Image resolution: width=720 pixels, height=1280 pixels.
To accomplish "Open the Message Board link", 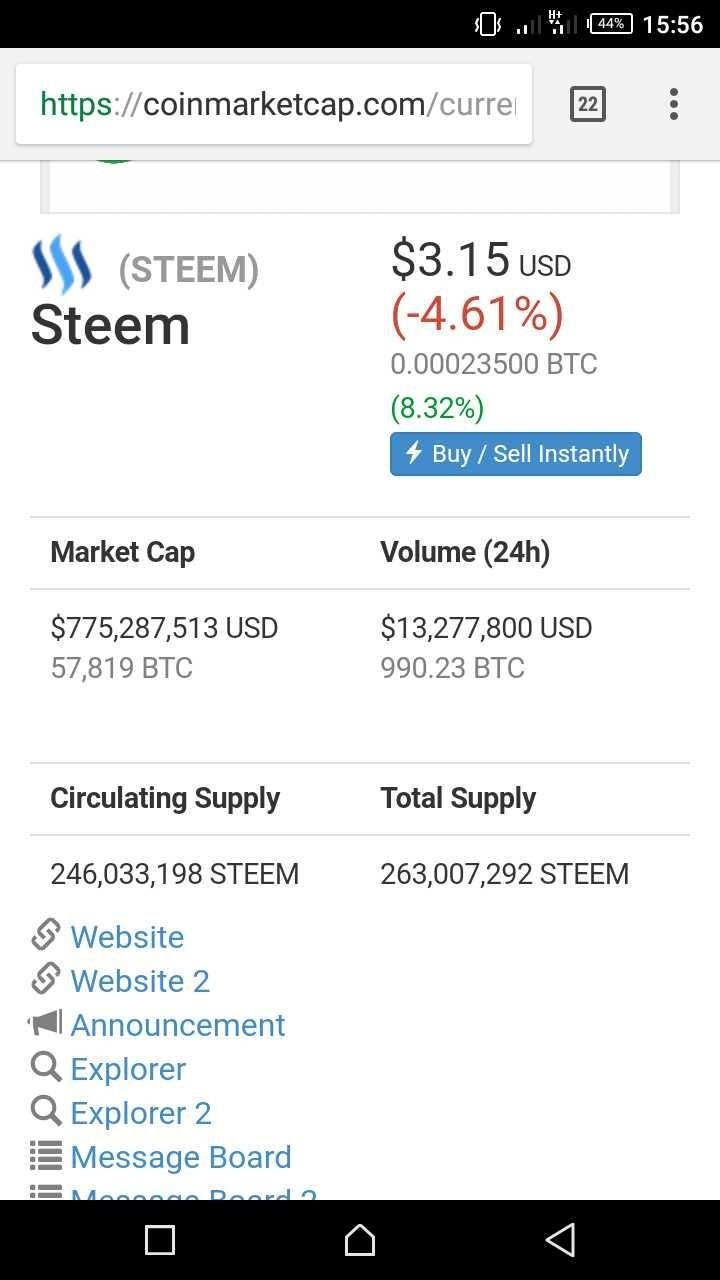I will pyautogui.click(x=181, y=1157).
